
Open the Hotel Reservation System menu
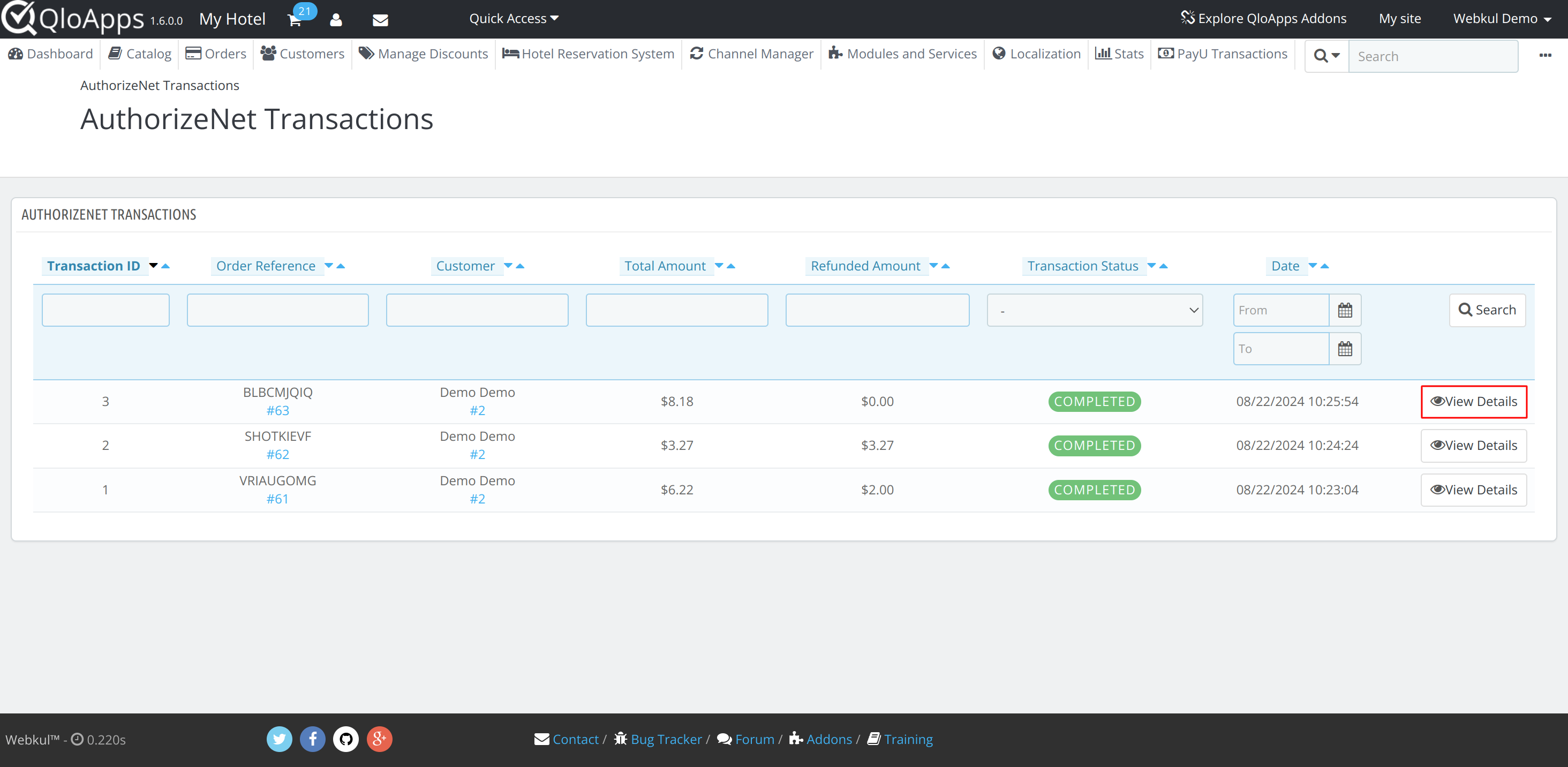[x=589, y=54]
